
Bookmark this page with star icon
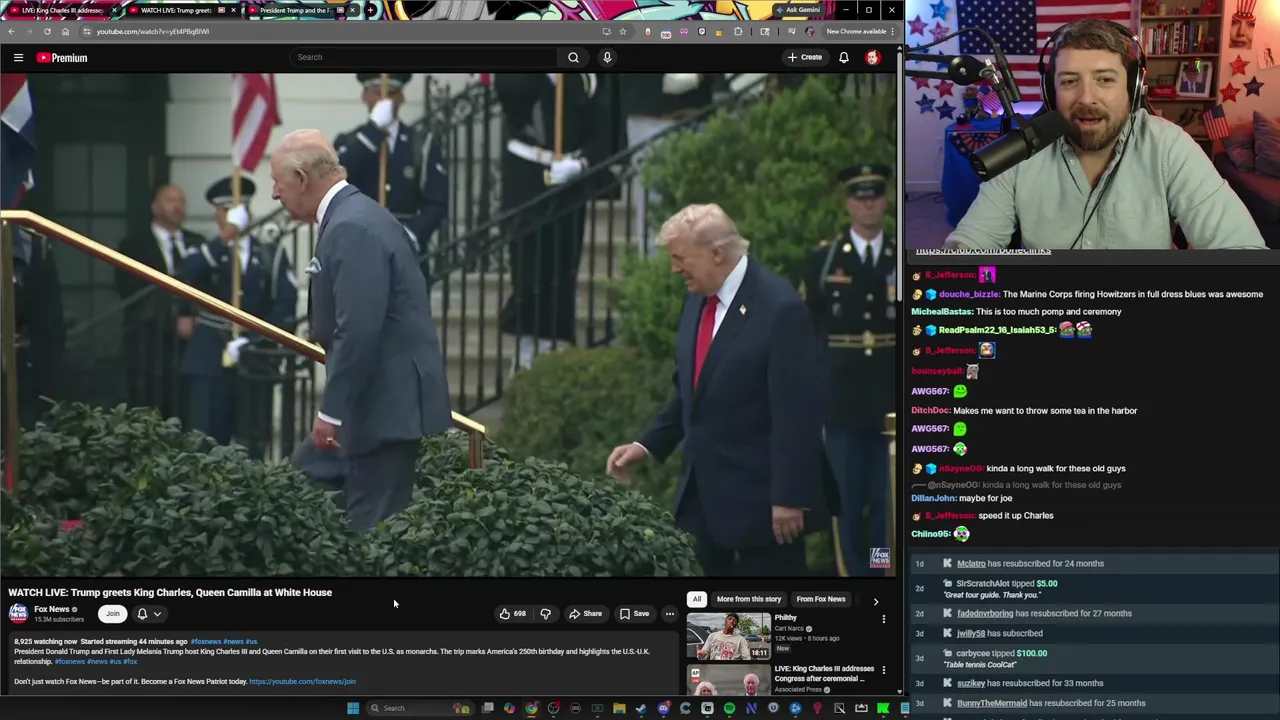[623, 31]
